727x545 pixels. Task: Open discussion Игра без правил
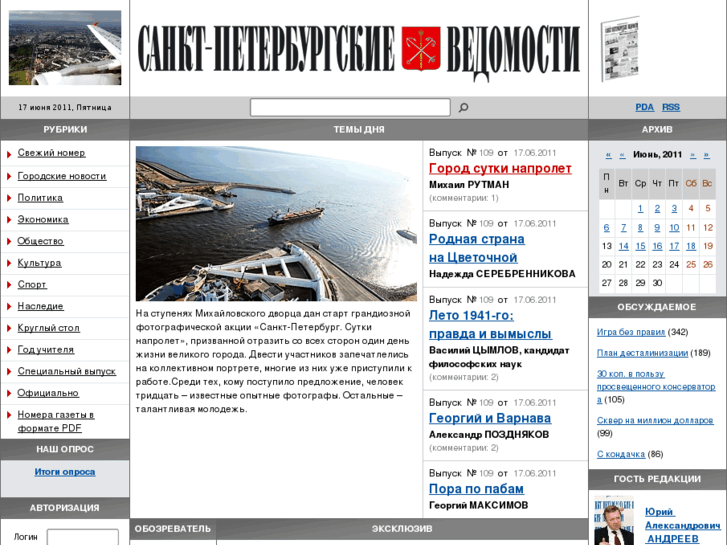click(x=631, y=332)
